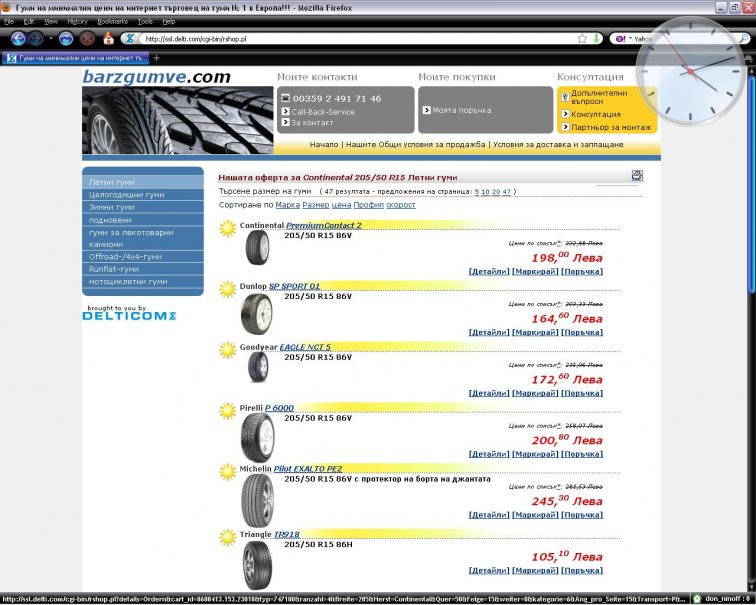The width and height of the screenshot is (756, 605).
Task: Go to the Home page icon
Action: pyautogui.click(x=108, y=39)
